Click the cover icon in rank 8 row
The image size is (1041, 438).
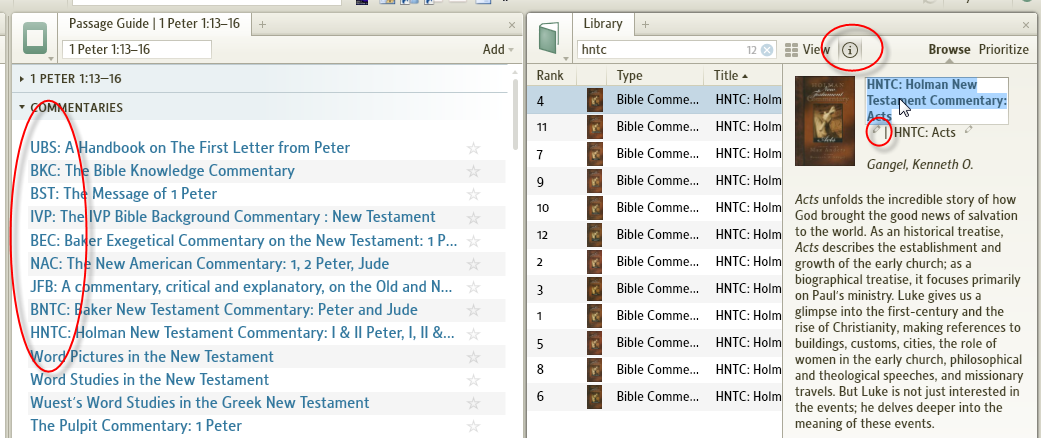coord(594,370)
